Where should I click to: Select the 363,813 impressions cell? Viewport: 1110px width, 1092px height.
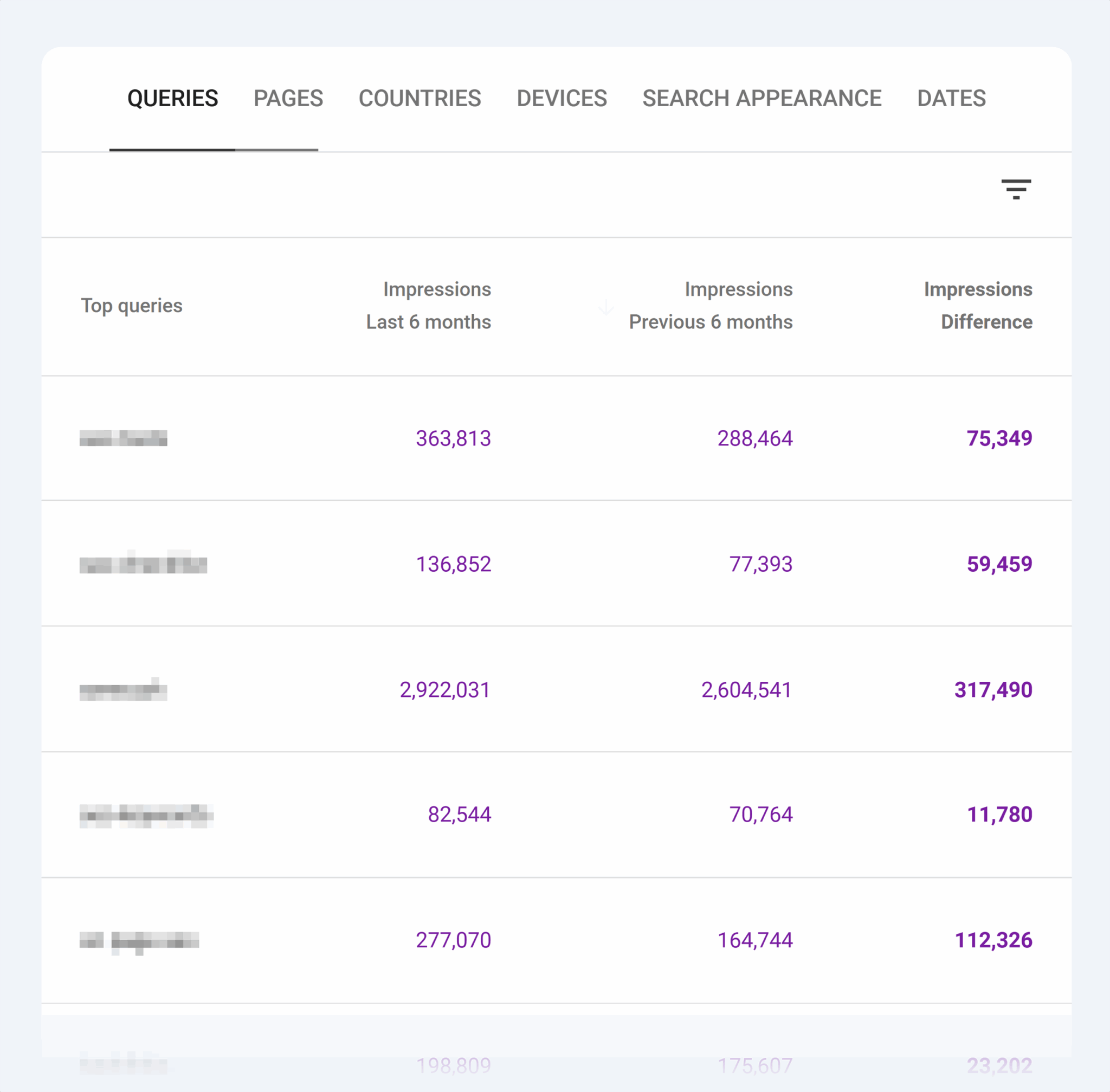tap(453, 438)
